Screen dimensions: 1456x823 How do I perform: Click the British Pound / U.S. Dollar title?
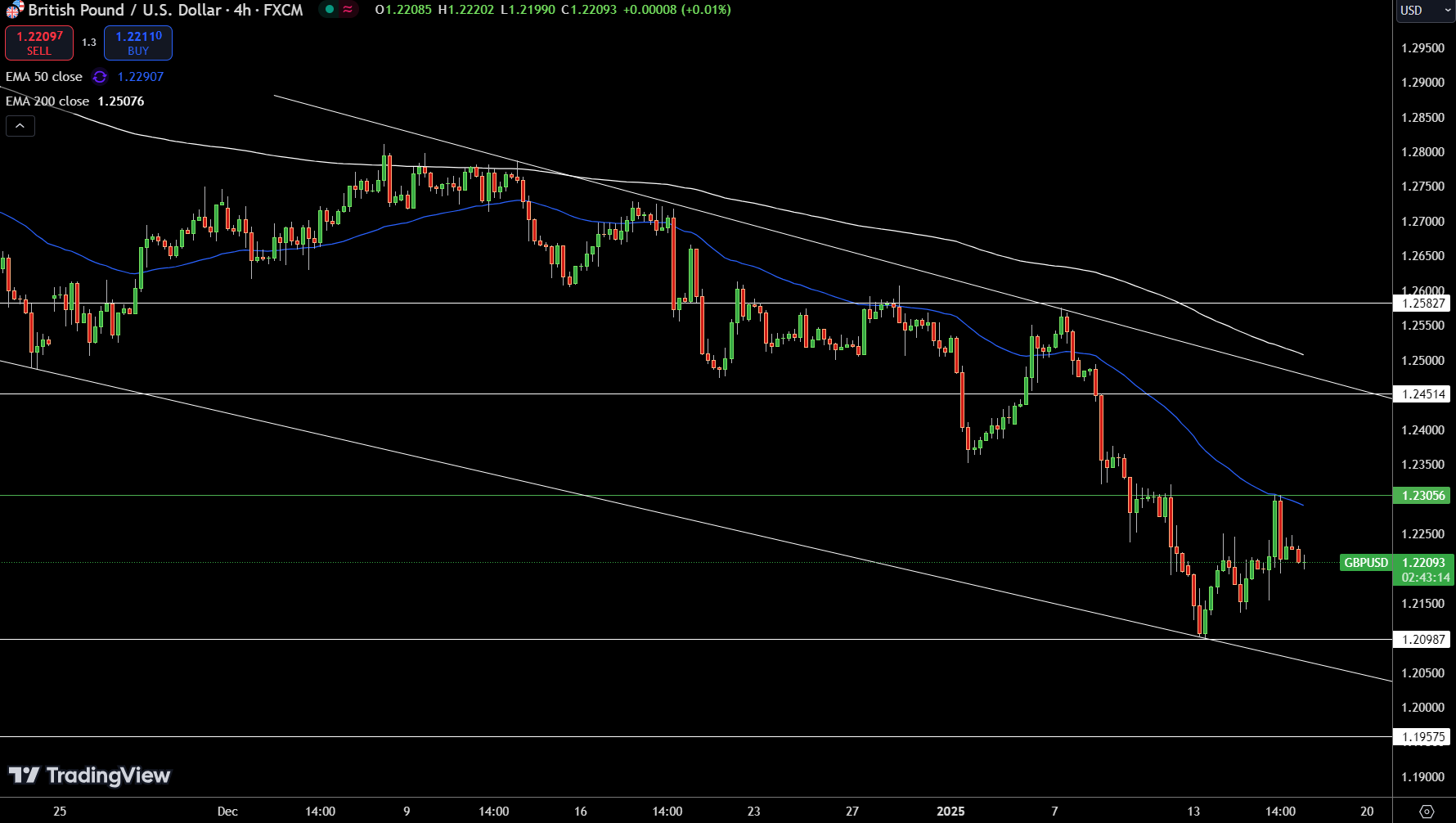pos(125,10)
